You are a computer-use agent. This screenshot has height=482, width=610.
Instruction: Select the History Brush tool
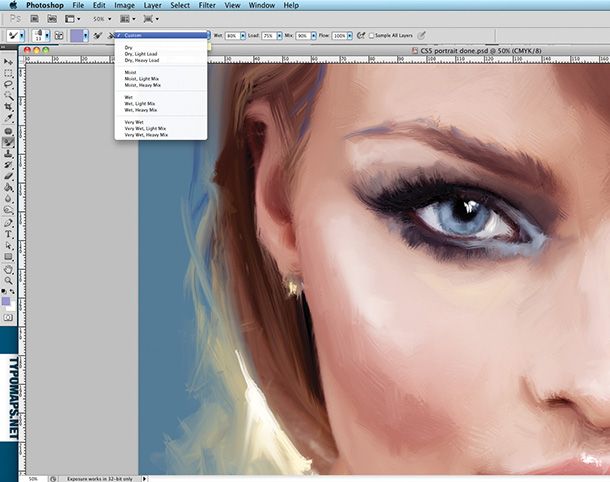[x=8, y=165]
